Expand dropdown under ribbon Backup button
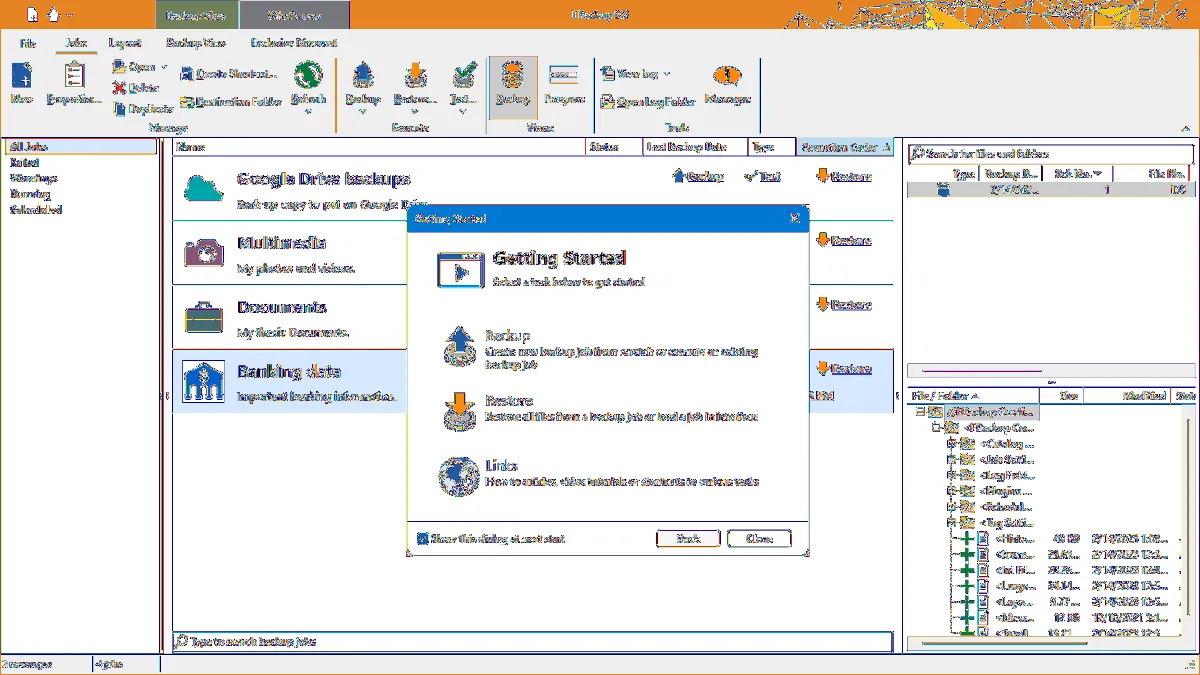The width and height of the screenshot is (1200, 675). (x=362, y=111)
